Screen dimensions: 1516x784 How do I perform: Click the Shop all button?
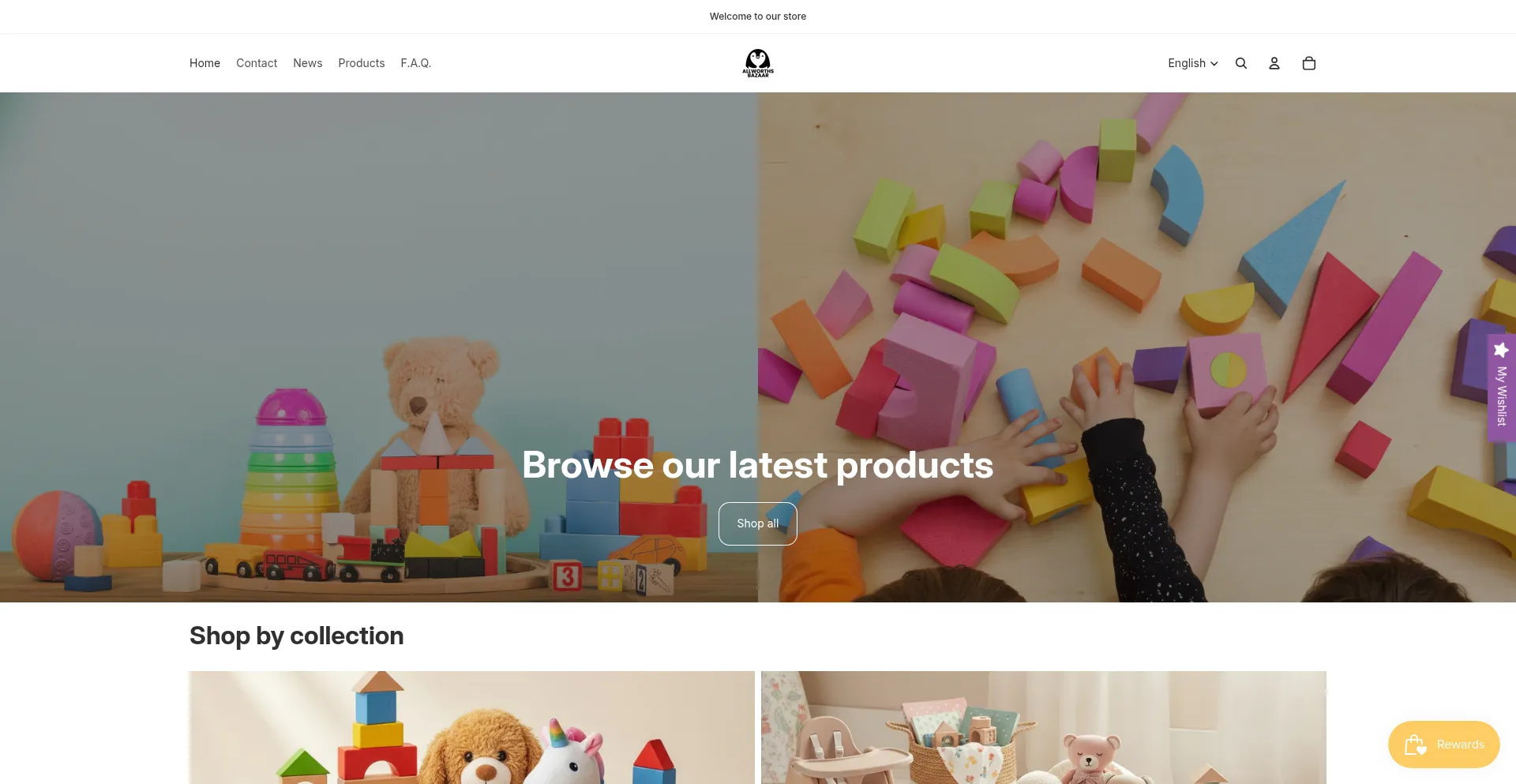[x=758, y=523]
